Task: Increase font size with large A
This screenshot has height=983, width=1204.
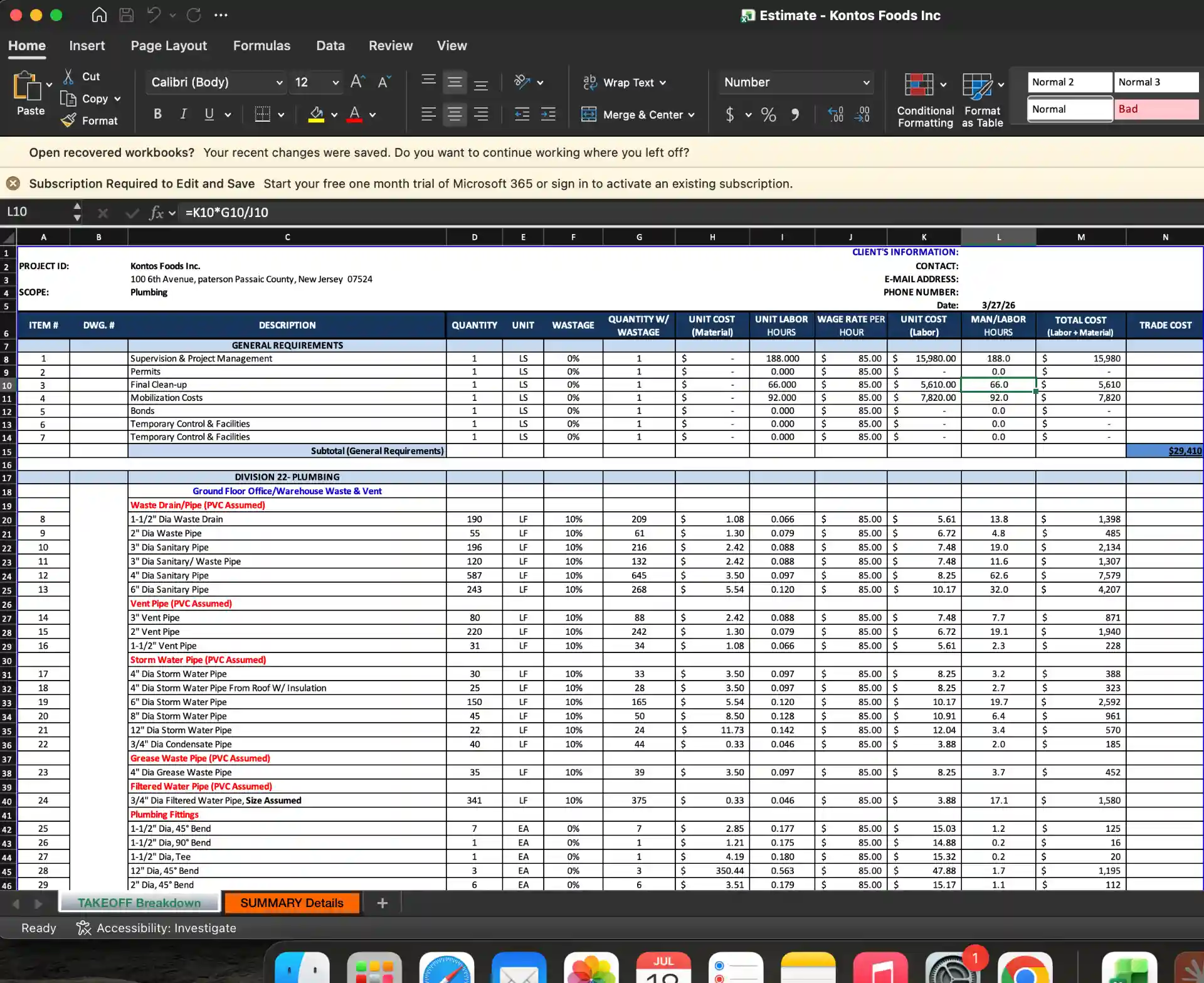Action: 357,82
